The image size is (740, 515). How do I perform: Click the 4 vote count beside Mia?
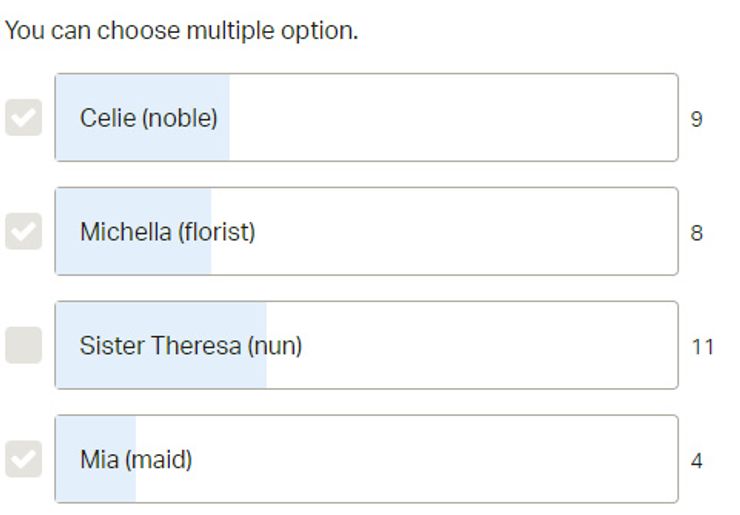[696, 461]
